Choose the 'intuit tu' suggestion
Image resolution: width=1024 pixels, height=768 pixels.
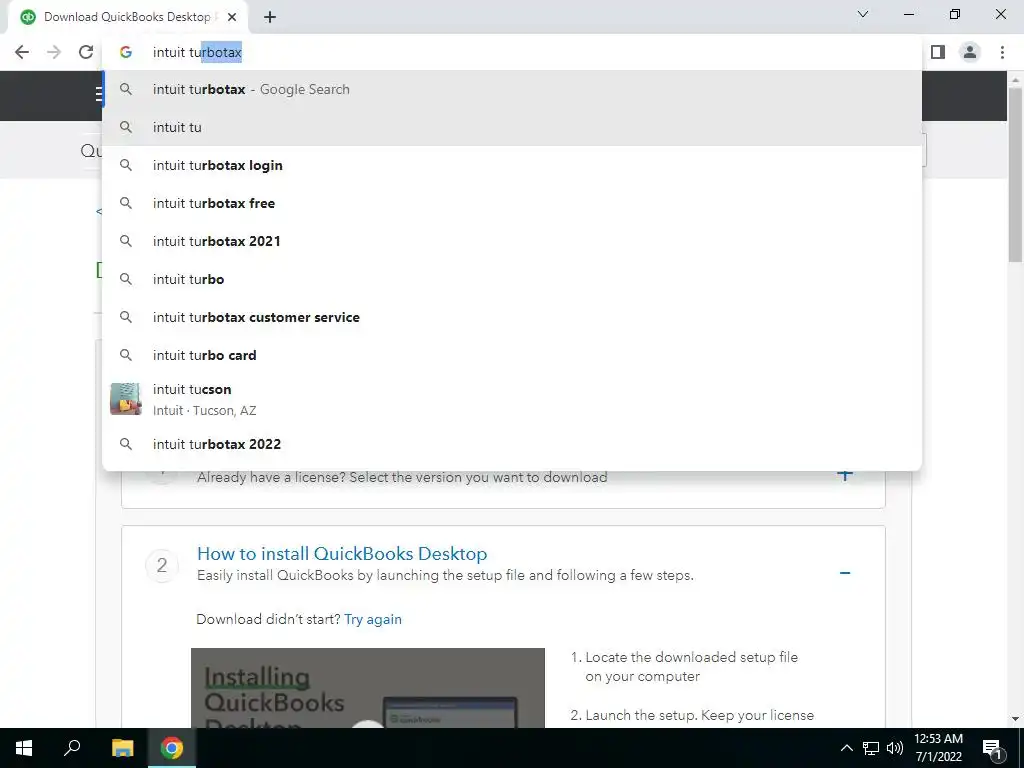(512, 127)
